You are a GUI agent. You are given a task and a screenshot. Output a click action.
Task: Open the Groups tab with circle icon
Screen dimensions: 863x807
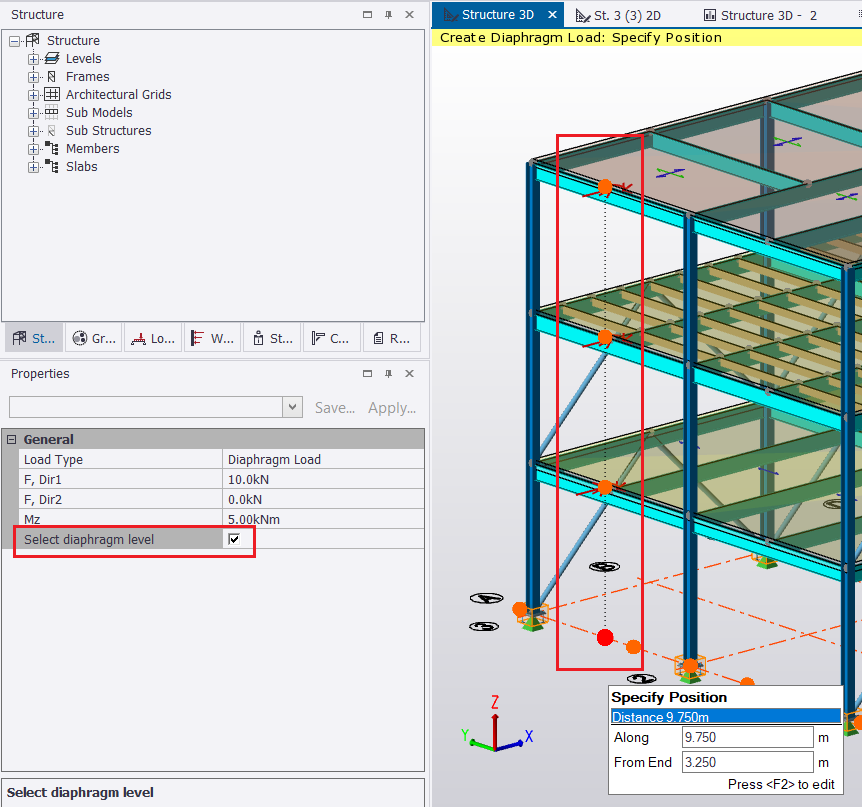tap(93, 338)
